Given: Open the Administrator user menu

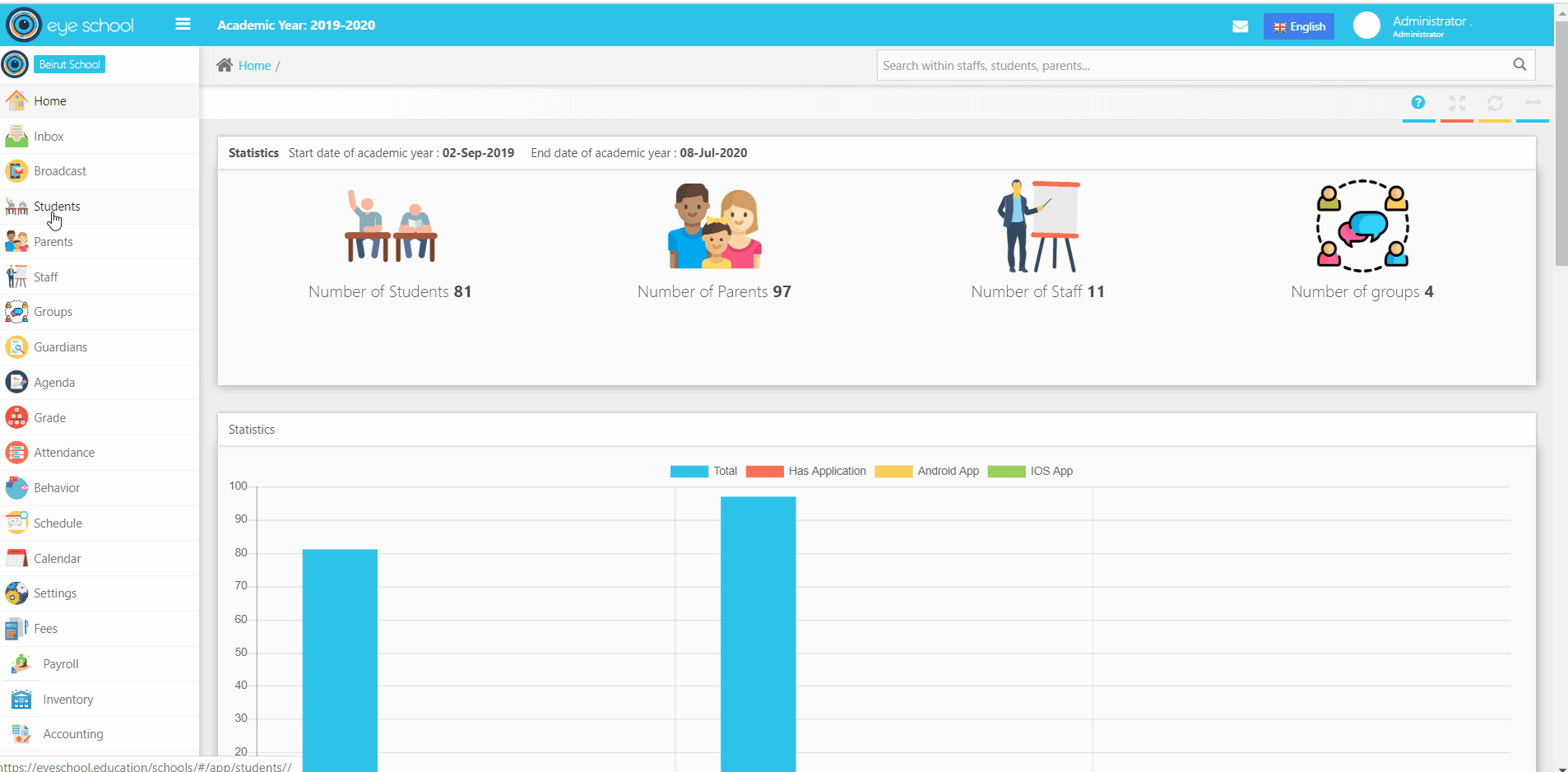Looking at the screenshot, I should tap(1431, 26).
